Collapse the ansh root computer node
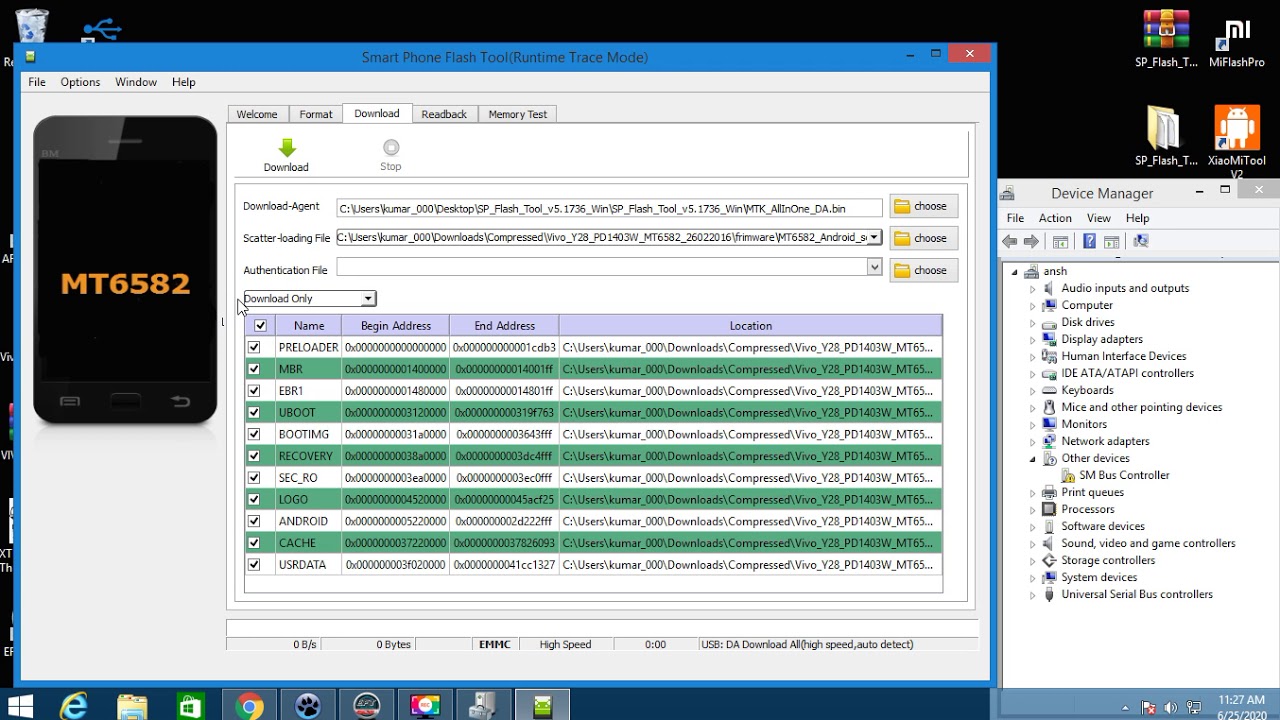 (1014, 271)
